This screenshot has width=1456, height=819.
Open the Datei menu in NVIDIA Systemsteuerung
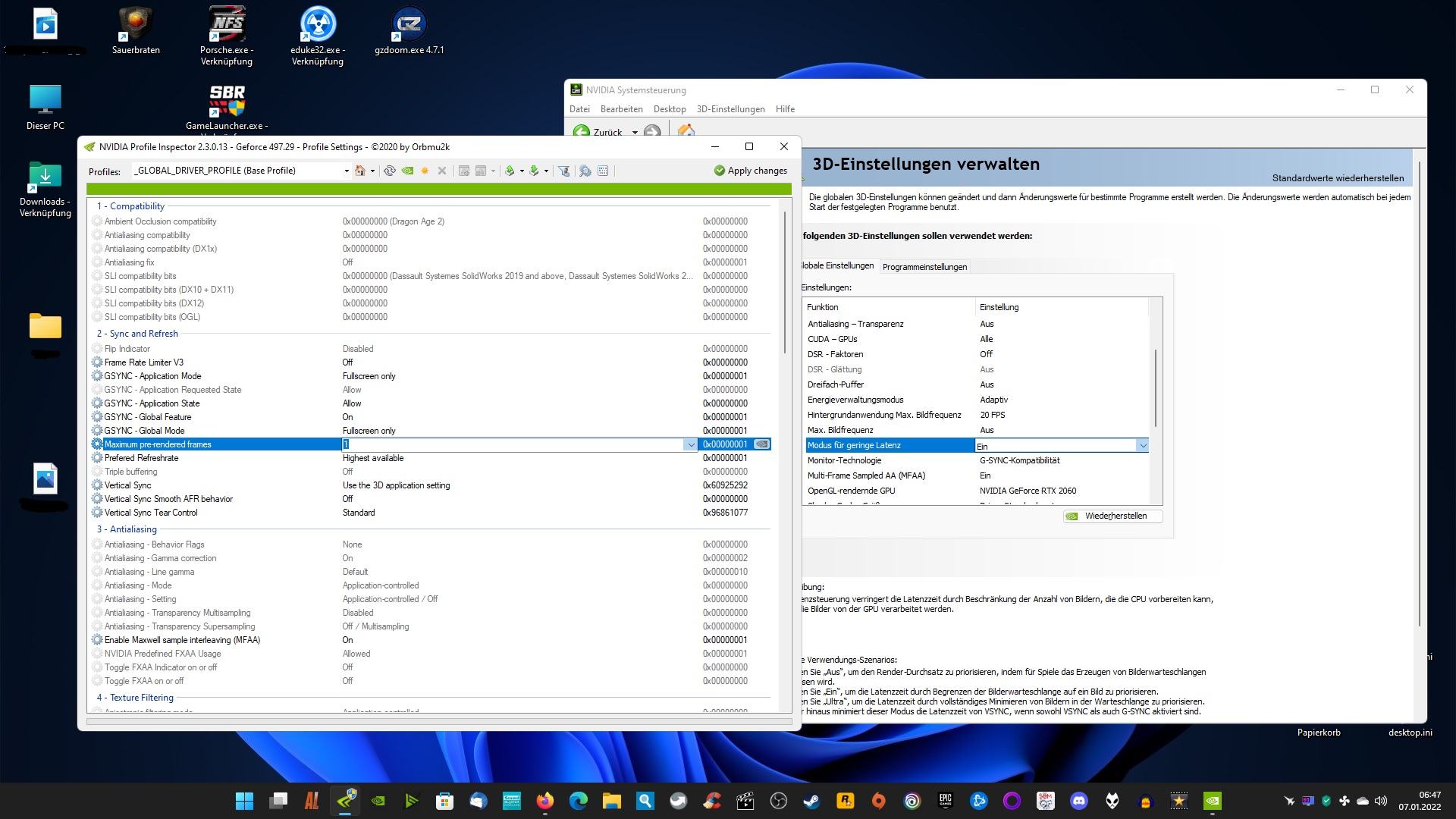tap(579, 109)
